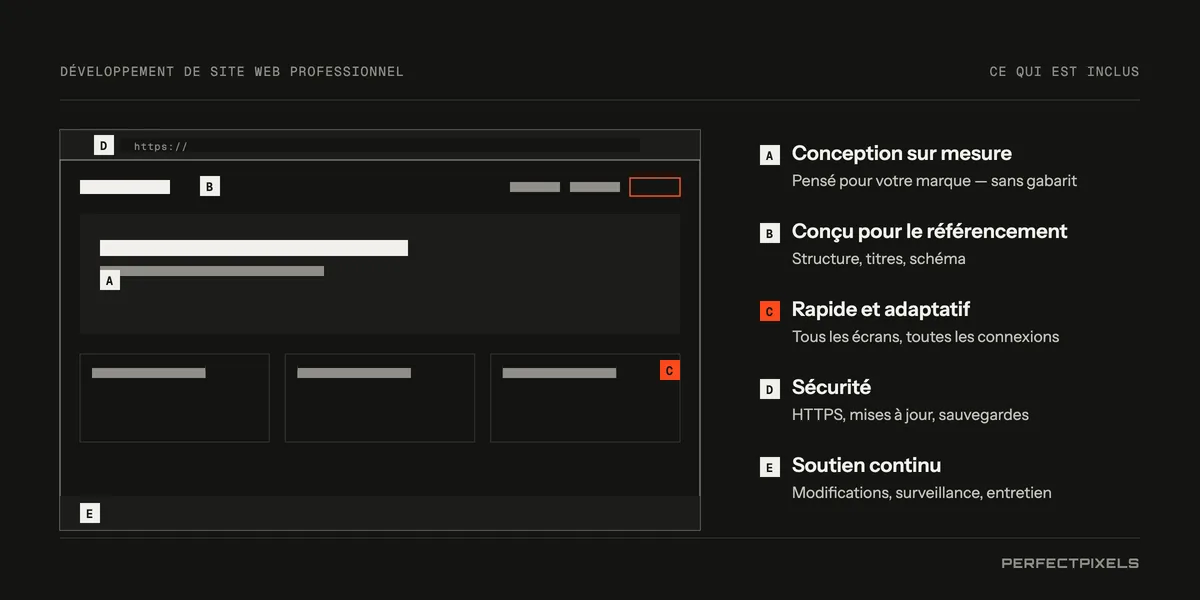
Task: Click the PERFECTPIXELS wordmark
Action: (x=1070, y=563)
